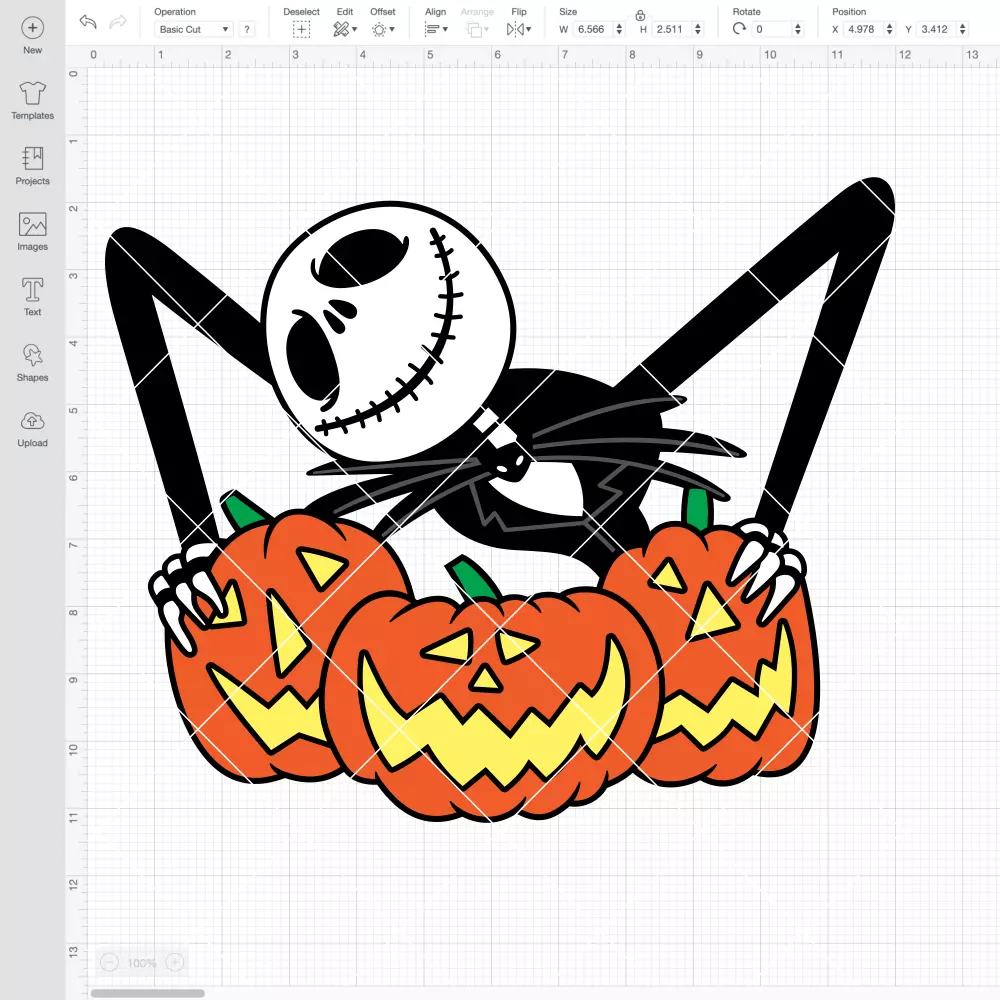
Task: Click the X position field
Action: [864, 29]
